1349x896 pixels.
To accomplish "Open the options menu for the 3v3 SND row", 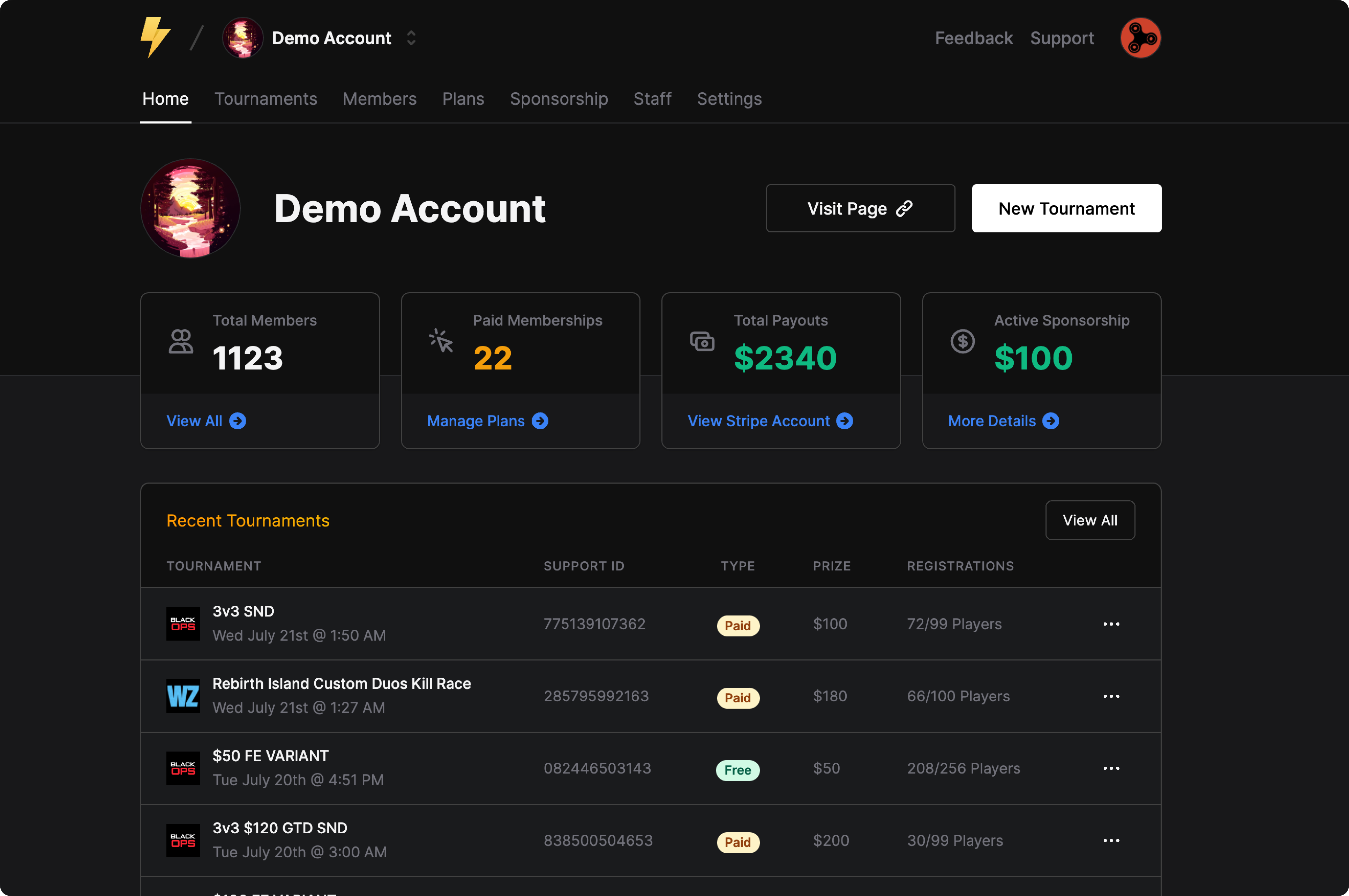I will click(x=1111, y=624).
